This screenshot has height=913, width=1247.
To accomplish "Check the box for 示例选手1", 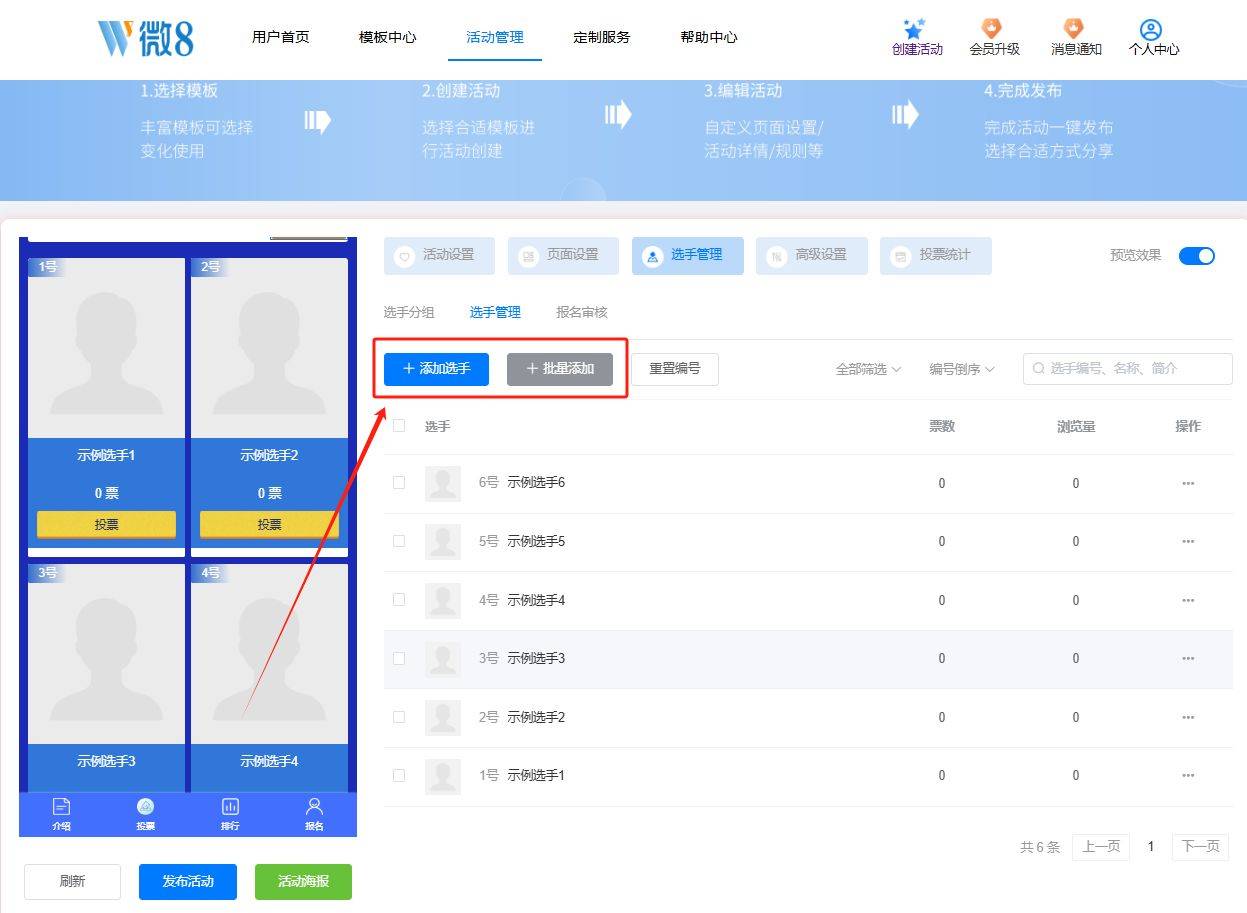I will coord(399,775).
